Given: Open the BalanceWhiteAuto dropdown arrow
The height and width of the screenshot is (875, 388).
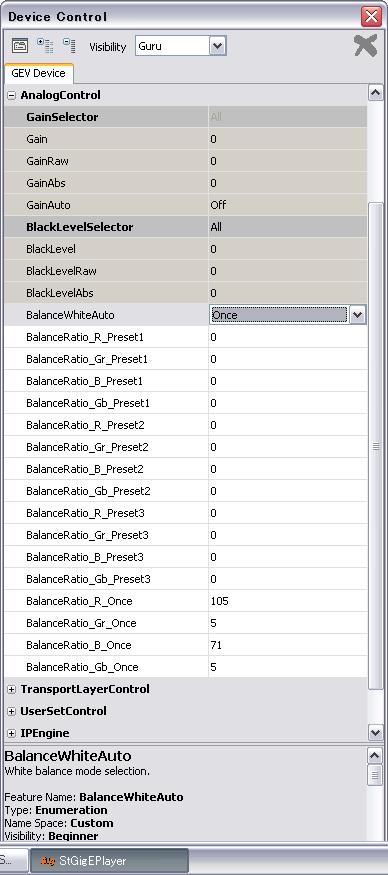Looking at the screenshot, I should point(357,315).
